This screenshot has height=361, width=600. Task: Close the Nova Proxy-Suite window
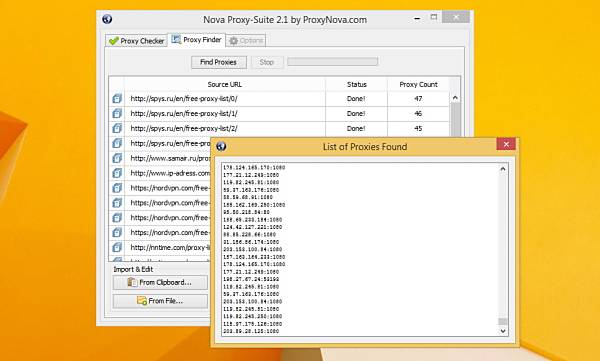tap(456, 17)
